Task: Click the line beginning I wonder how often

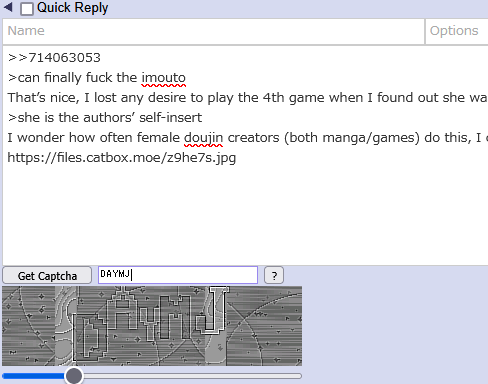Action: pyautogui.click(x=248, y=138)
